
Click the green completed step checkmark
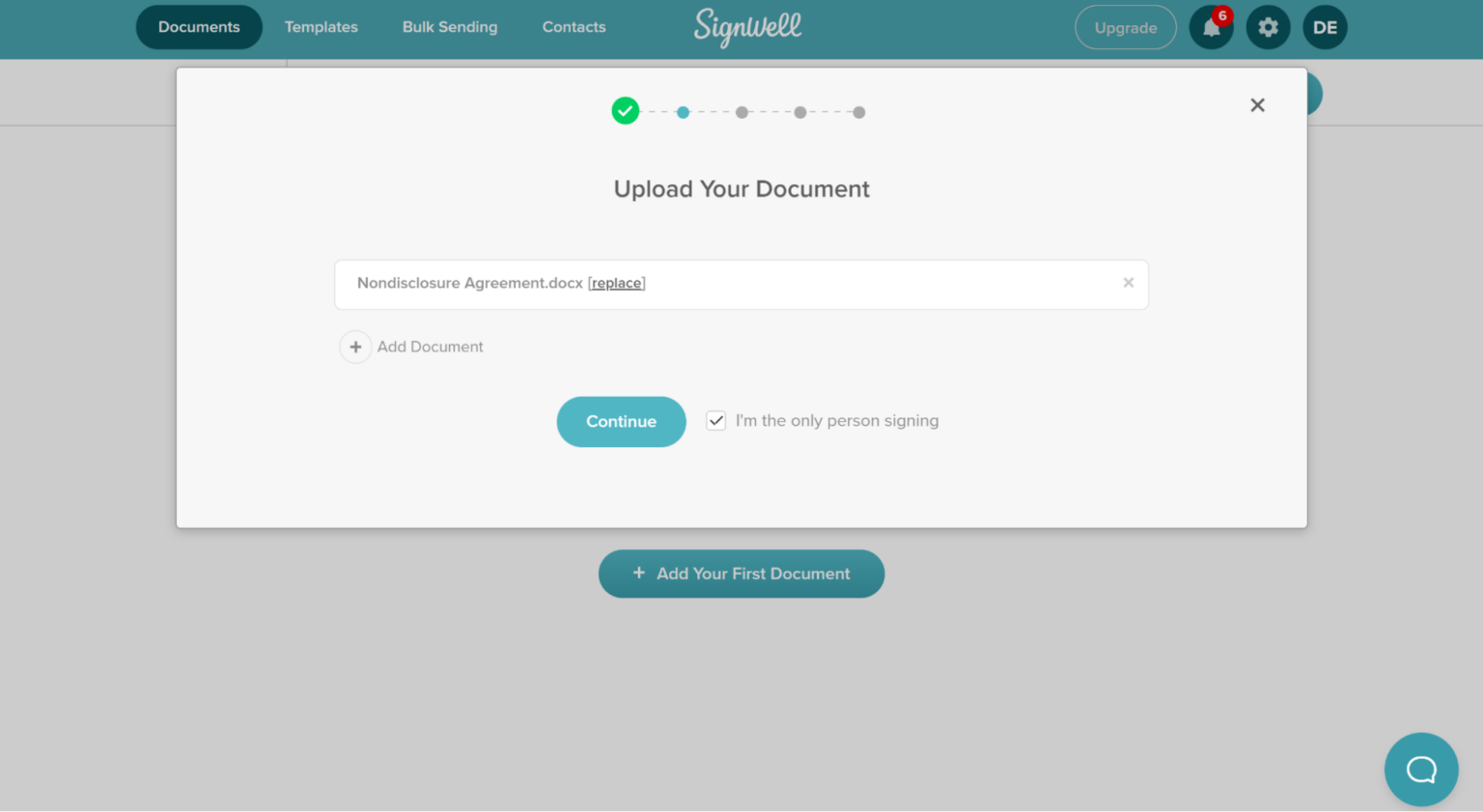click(626, 112)
